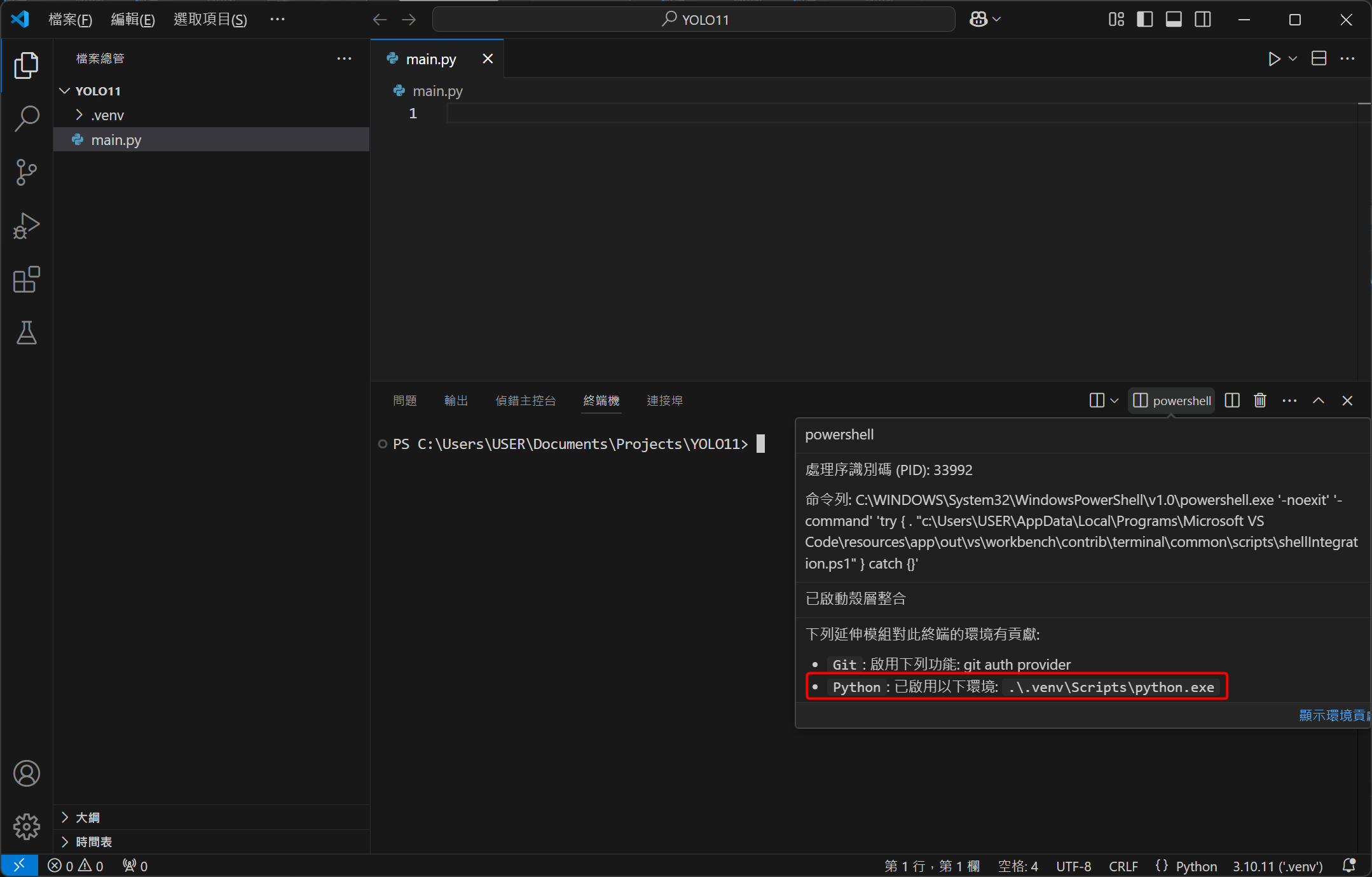The image size is (1372, 877).
Task: Select Python language mode in status bar
Action: (x=1196, y=866)
